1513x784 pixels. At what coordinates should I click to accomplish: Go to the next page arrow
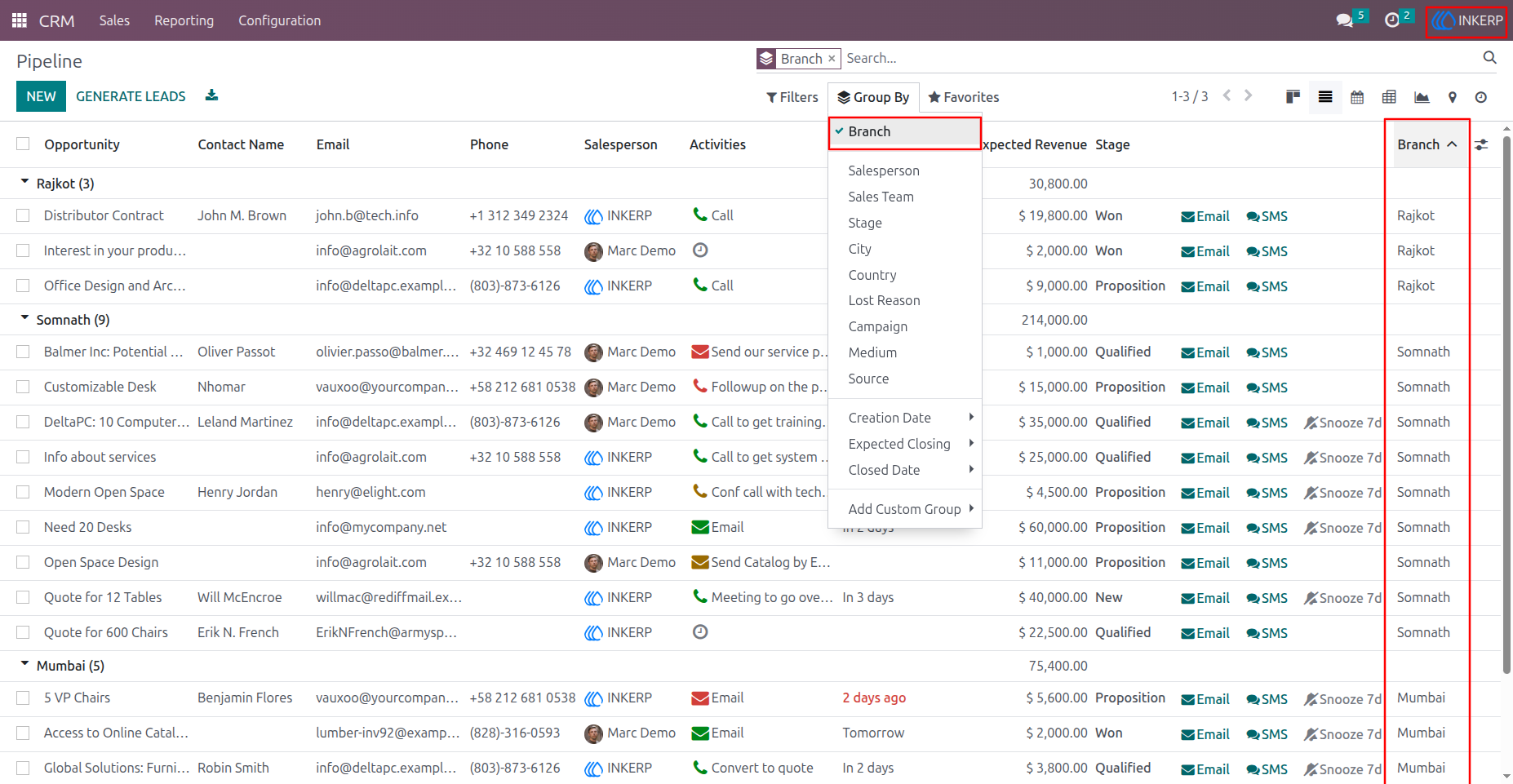(x=1248, y=95)
